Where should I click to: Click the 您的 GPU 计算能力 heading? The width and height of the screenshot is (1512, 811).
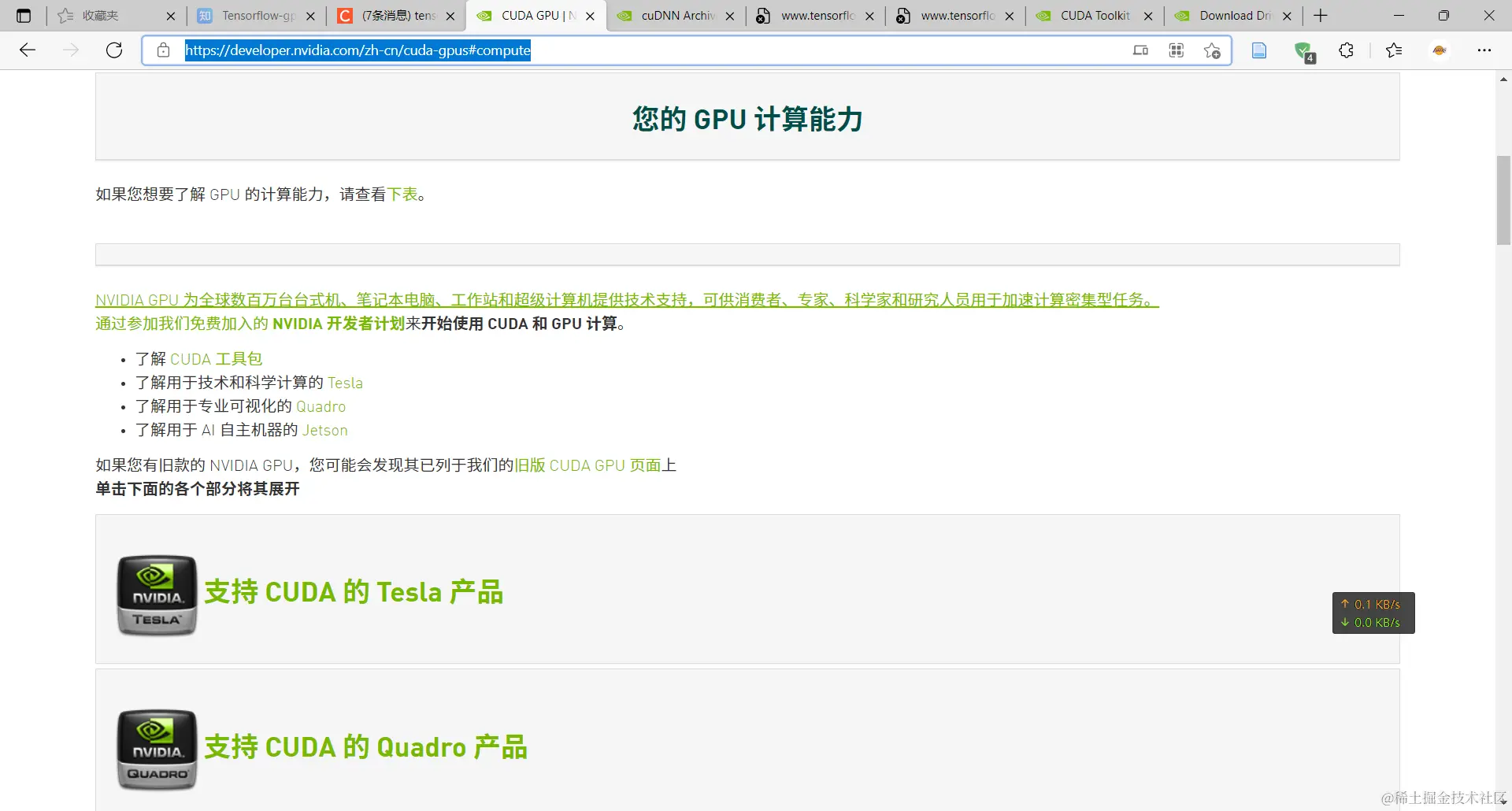tap(747, 119)
